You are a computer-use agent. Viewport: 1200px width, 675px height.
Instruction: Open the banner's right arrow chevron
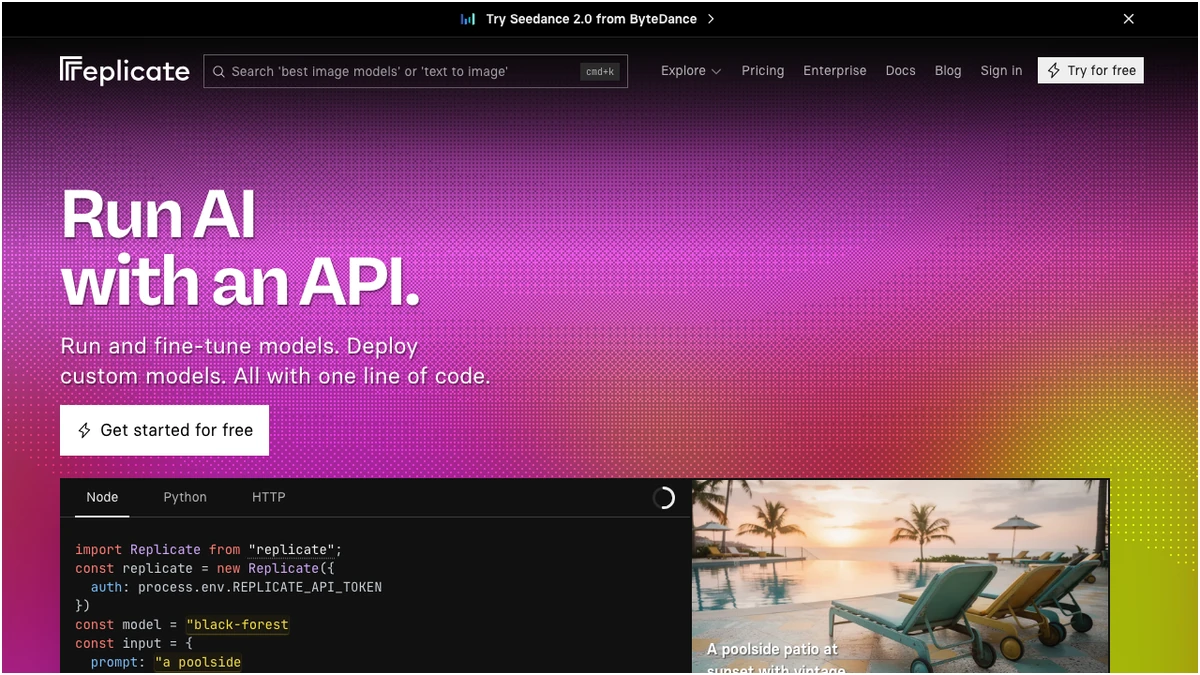[711, 19]
